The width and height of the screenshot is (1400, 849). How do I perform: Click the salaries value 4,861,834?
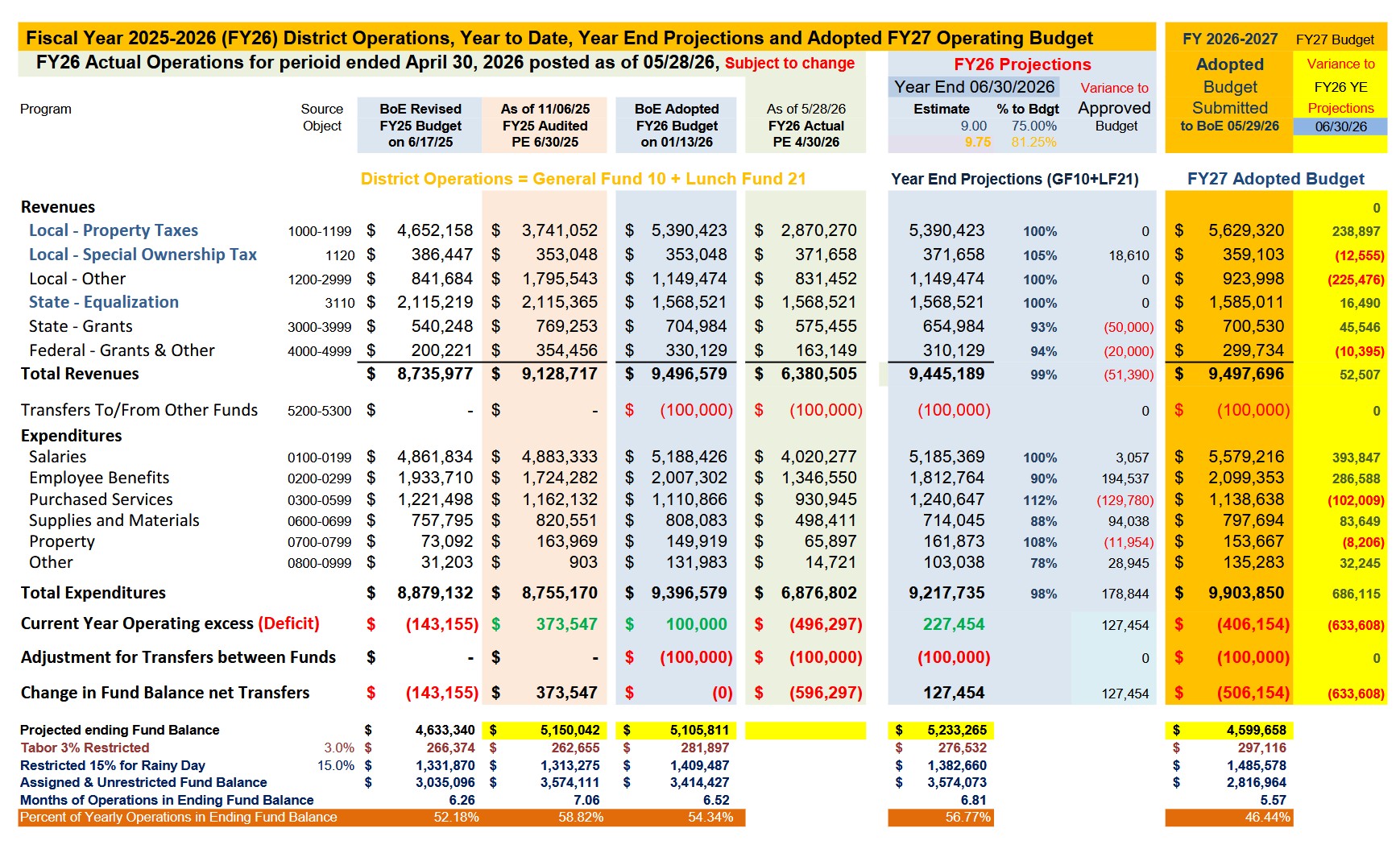(x=435, y=457)
